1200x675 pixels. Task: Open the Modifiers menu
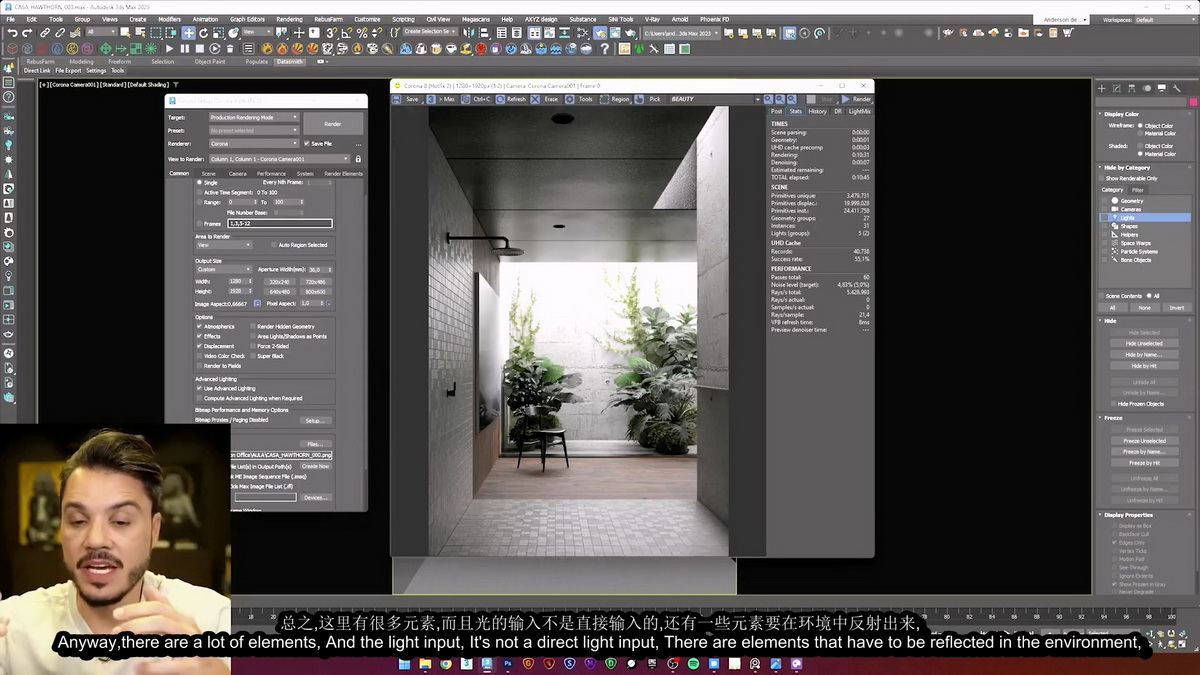coord(170,19)
